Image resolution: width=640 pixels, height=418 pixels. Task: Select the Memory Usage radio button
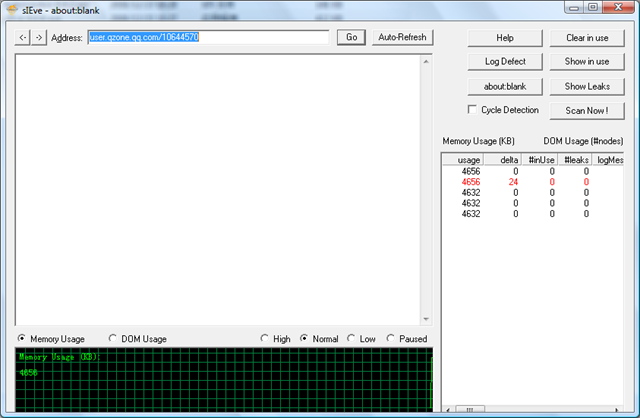23,339
